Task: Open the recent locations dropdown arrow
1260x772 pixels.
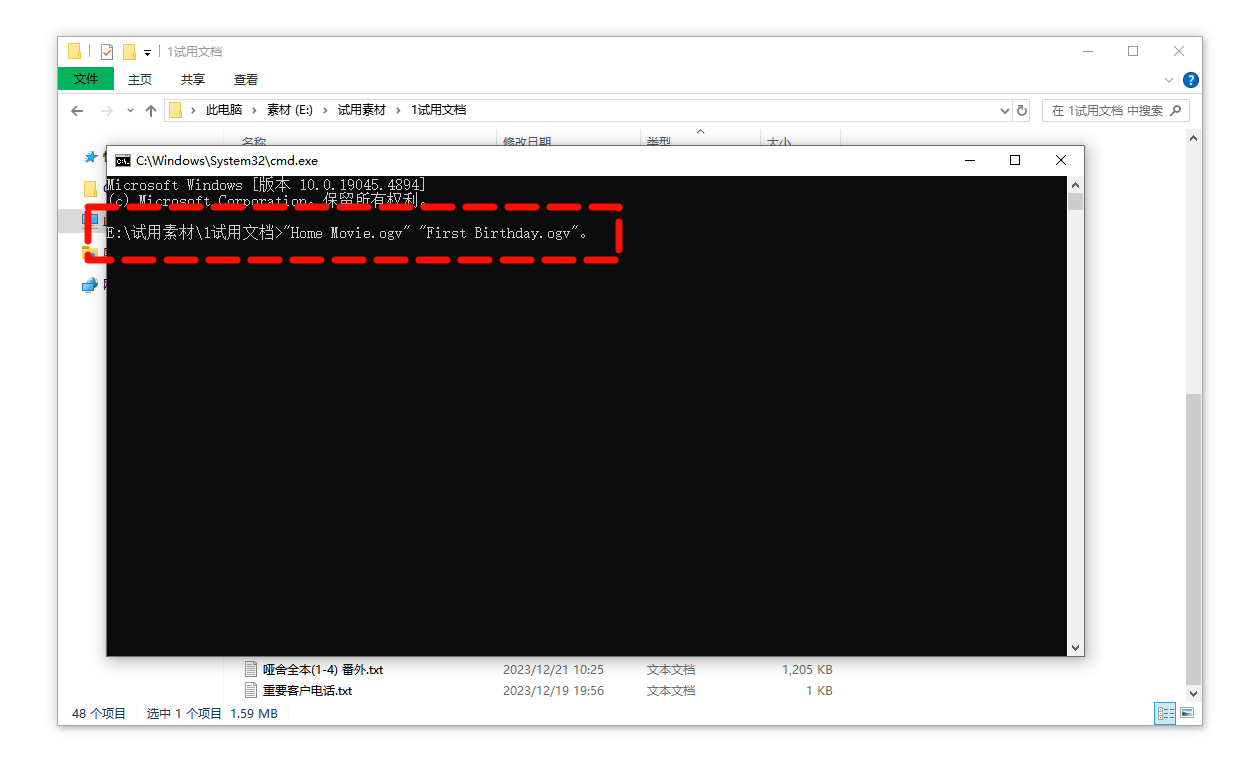Action: click(x=130, y=111)
